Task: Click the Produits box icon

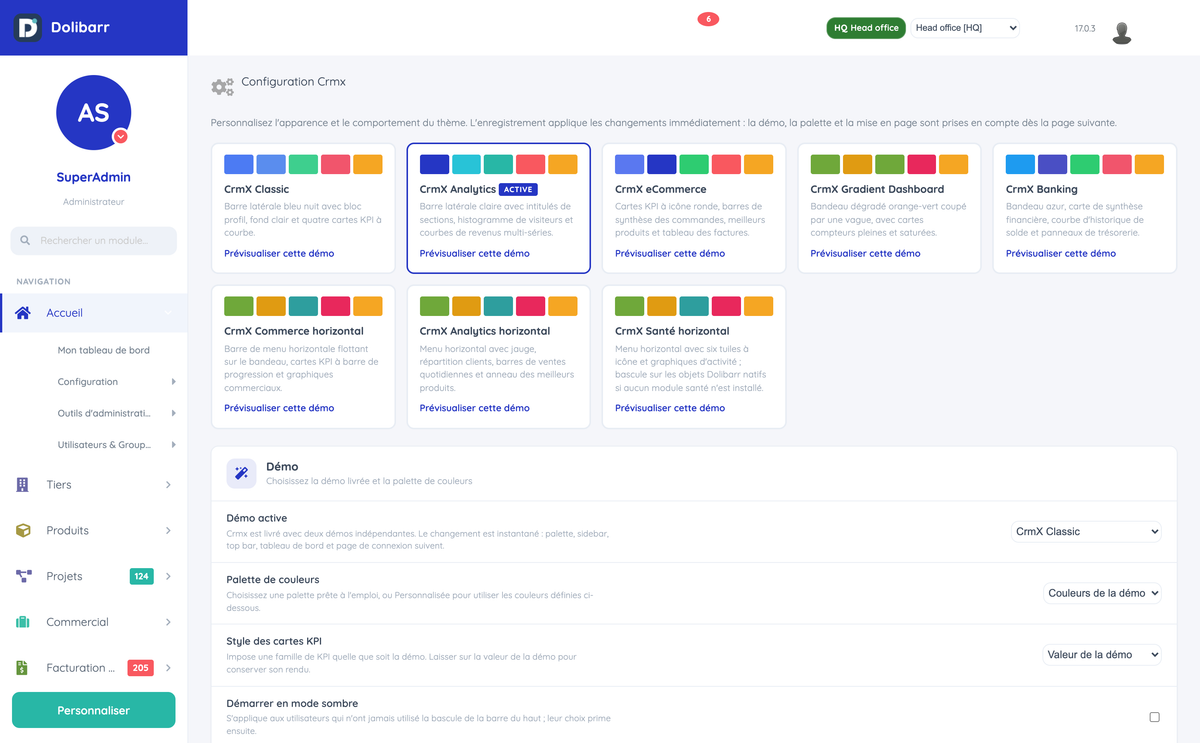Action: pos(23,531)
